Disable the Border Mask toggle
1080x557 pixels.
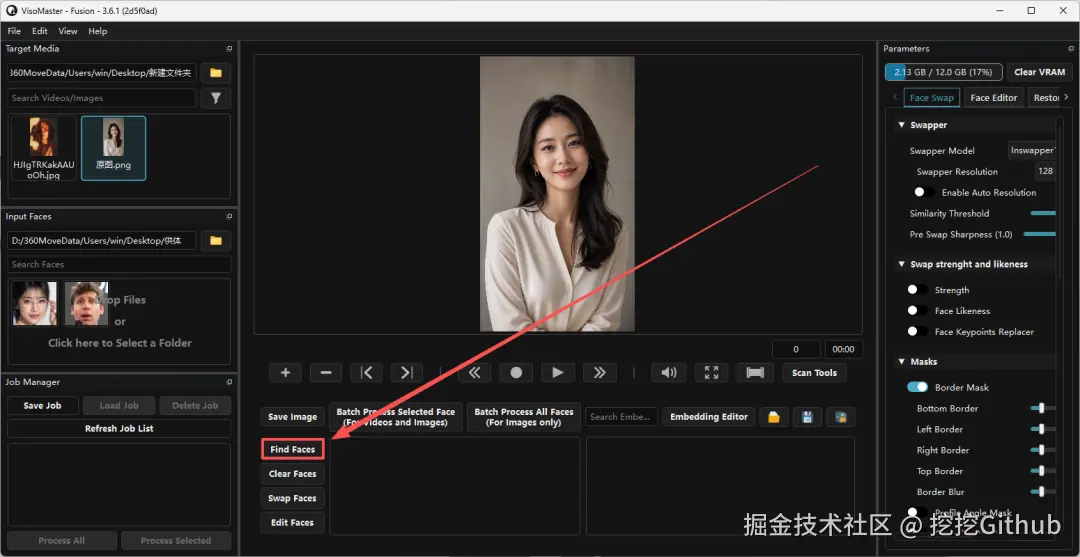[917, 388]
